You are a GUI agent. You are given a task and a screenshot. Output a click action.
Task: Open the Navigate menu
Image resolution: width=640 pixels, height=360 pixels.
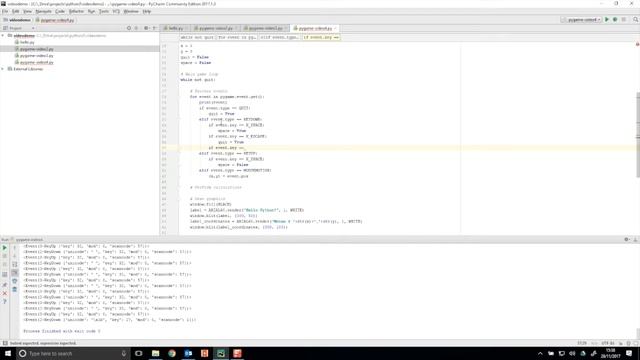(43, 11)
